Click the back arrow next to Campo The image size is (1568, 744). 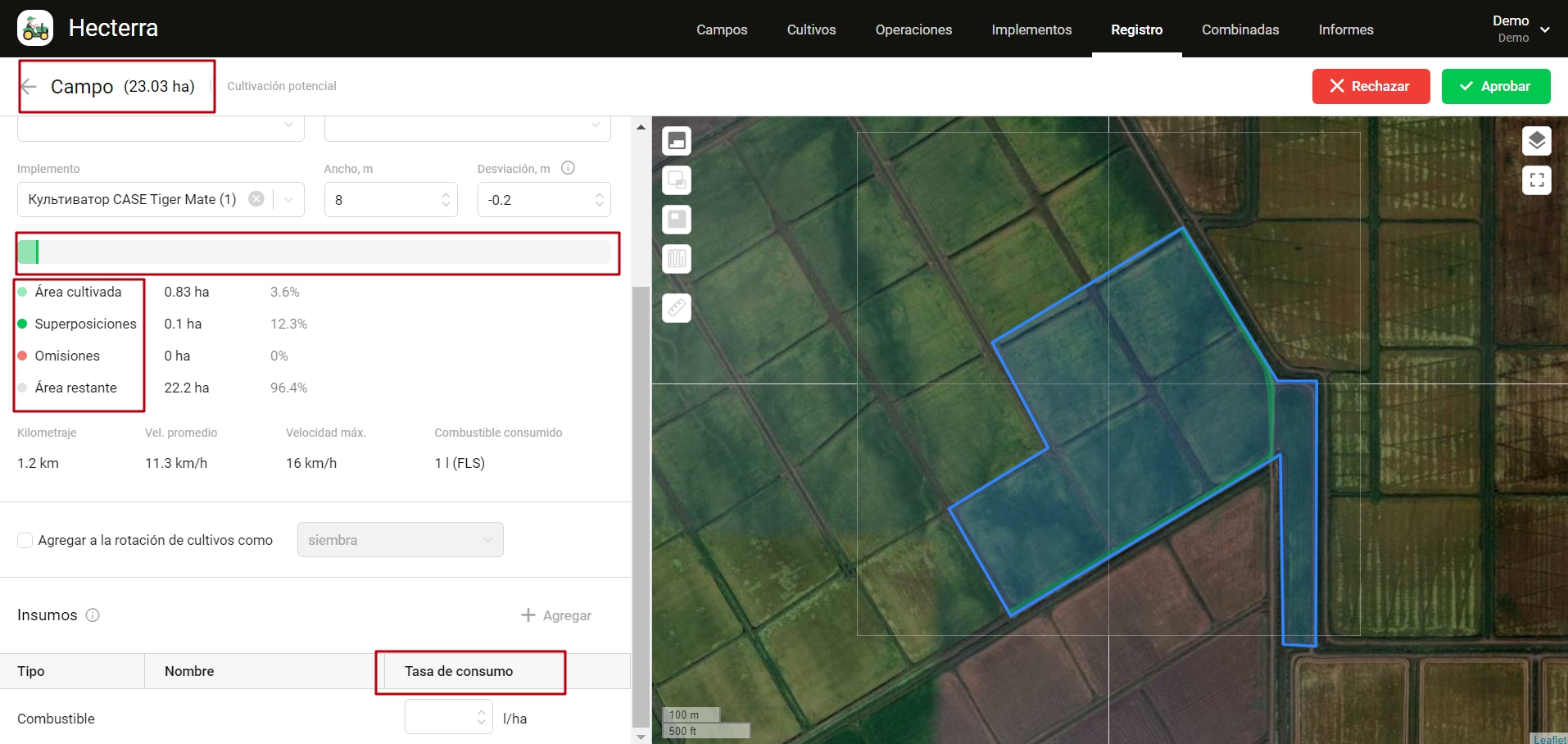click(x=29, y=86)
